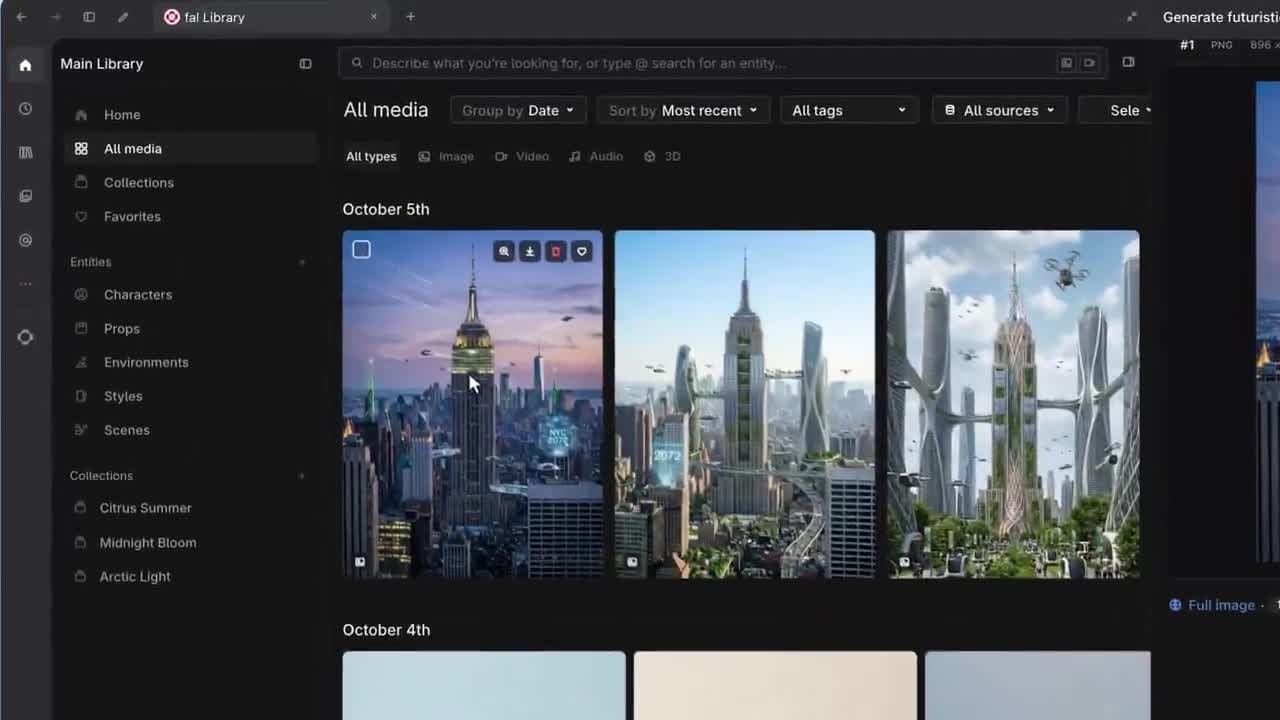This screenshot has width=1280, height=720.
Task: Click the Full image link
Action: (x=1221, y=605)
